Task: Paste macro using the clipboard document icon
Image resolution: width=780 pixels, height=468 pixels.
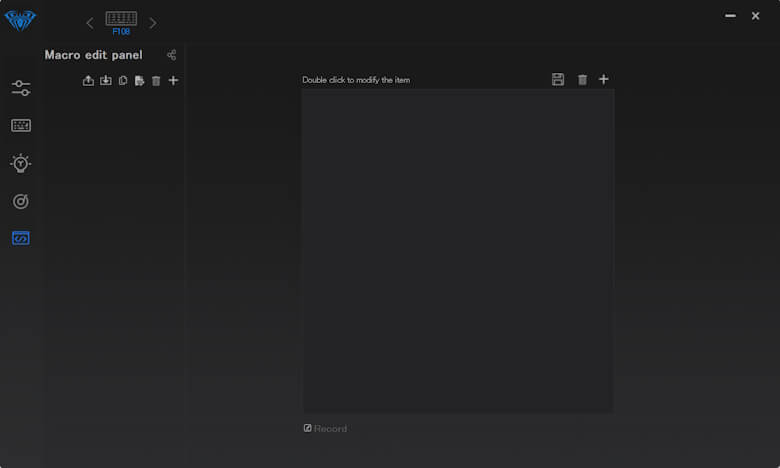Action: coord(139,81)
